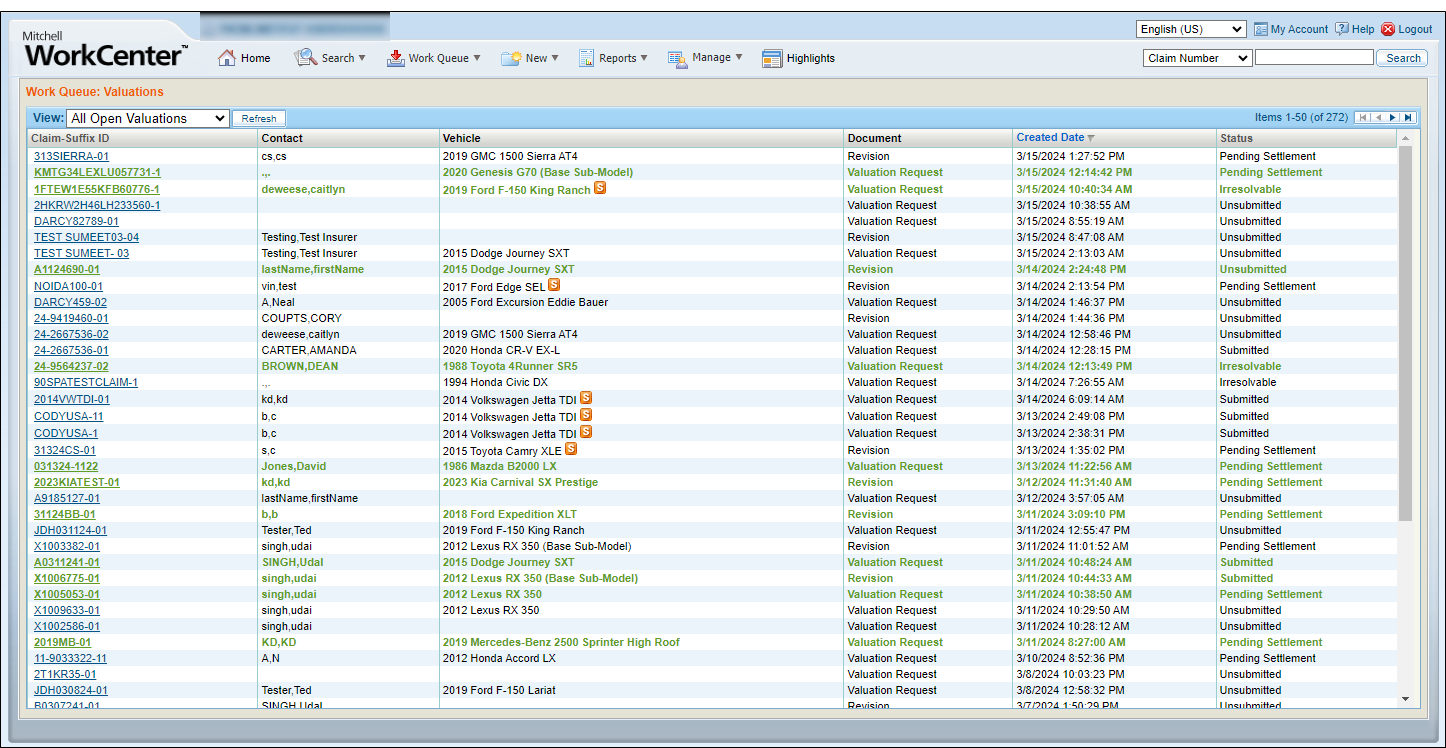
Task: Click the "BROWN,DEAN" contact cell
Action: [x=300, y=366]
